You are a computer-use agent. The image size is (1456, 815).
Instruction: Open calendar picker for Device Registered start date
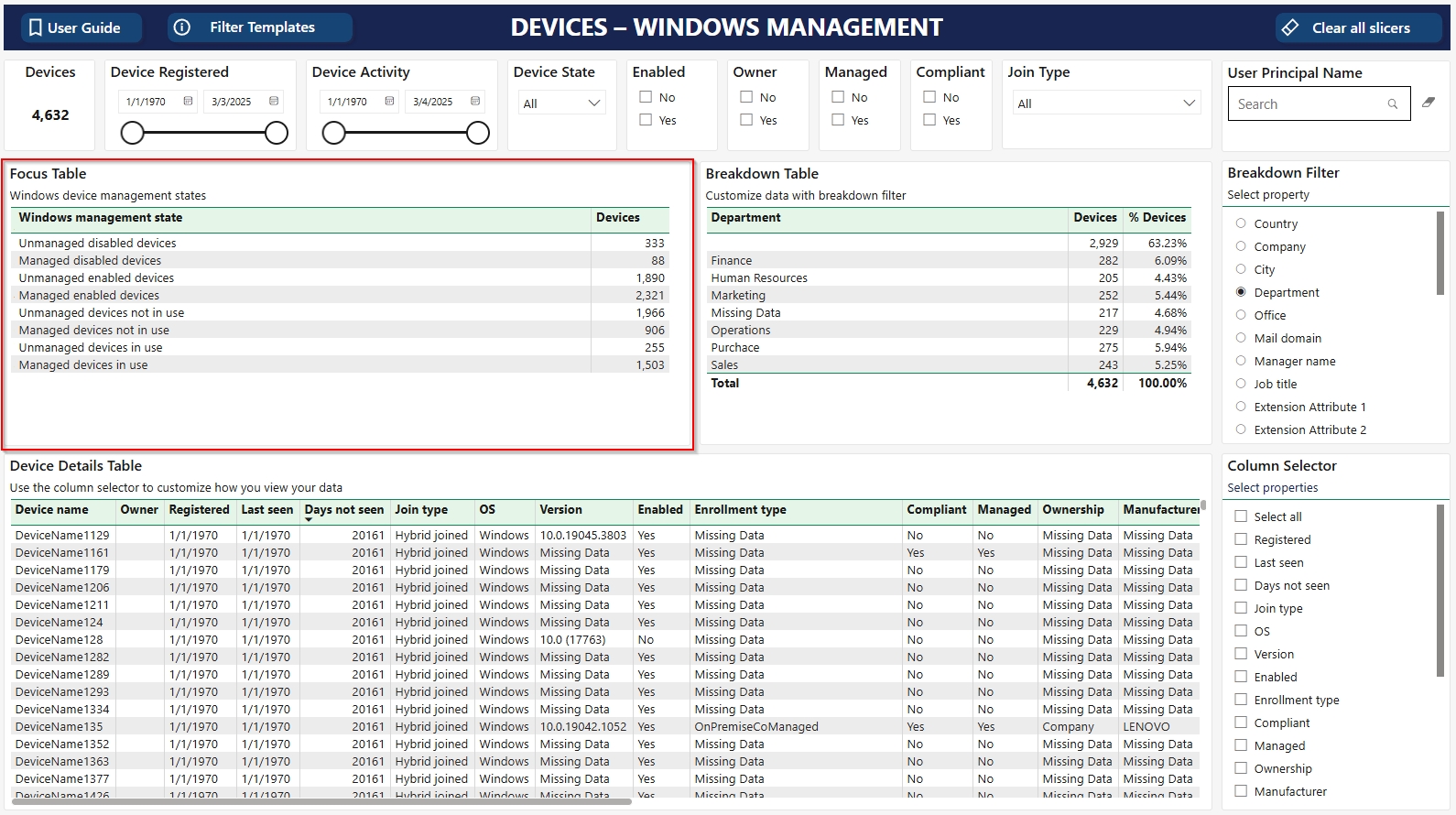[188, 102]
